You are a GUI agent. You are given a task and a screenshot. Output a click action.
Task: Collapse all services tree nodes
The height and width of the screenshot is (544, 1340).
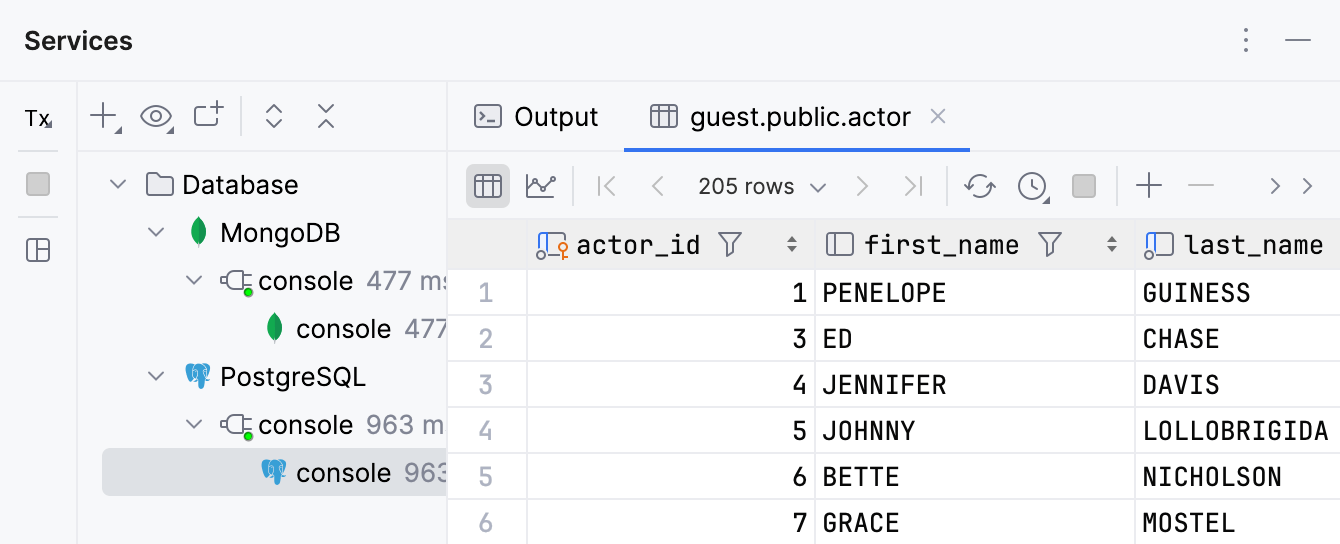pos(325,116)
